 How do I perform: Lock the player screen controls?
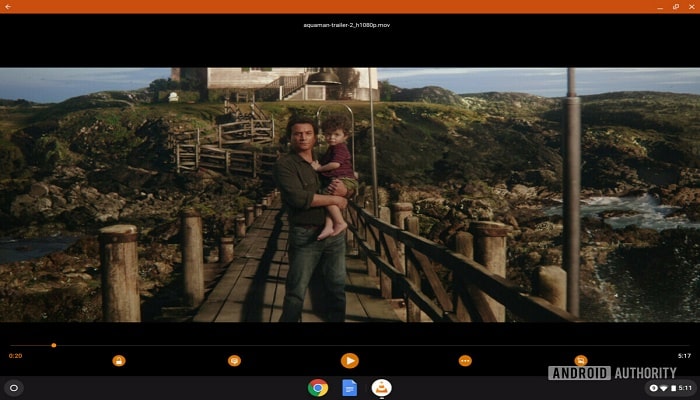119,360
